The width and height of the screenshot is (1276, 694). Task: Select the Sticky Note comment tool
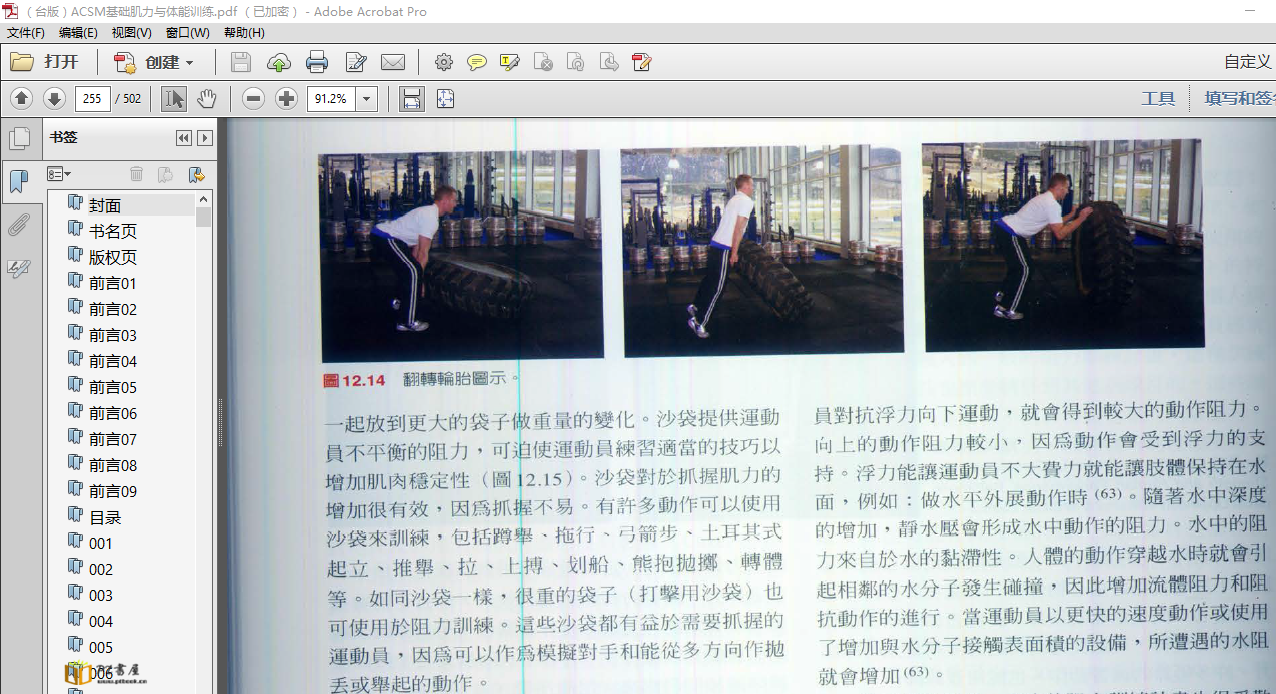(477, 62)
